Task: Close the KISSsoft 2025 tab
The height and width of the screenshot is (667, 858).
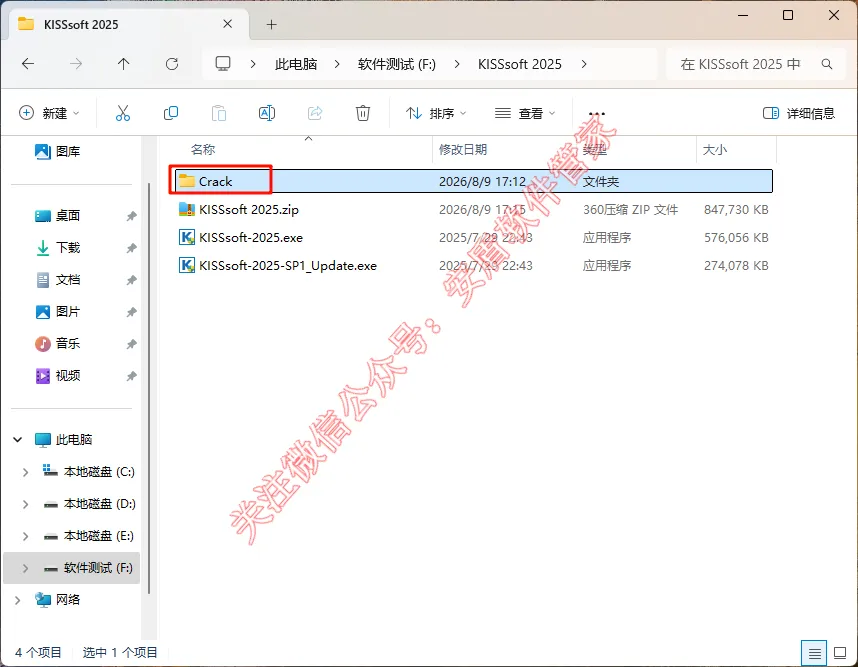Action: (228, 24)
